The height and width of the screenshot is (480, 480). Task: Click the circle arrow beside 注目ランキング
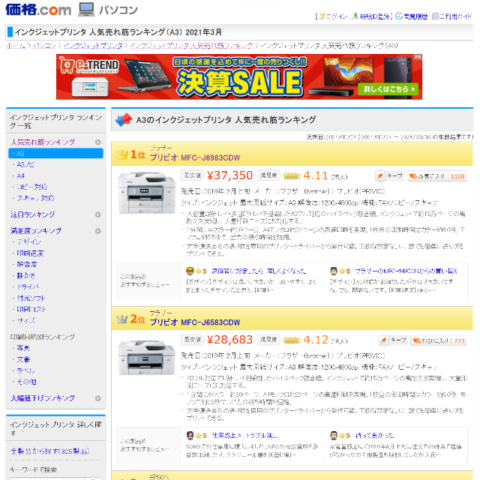click(98, 215)
